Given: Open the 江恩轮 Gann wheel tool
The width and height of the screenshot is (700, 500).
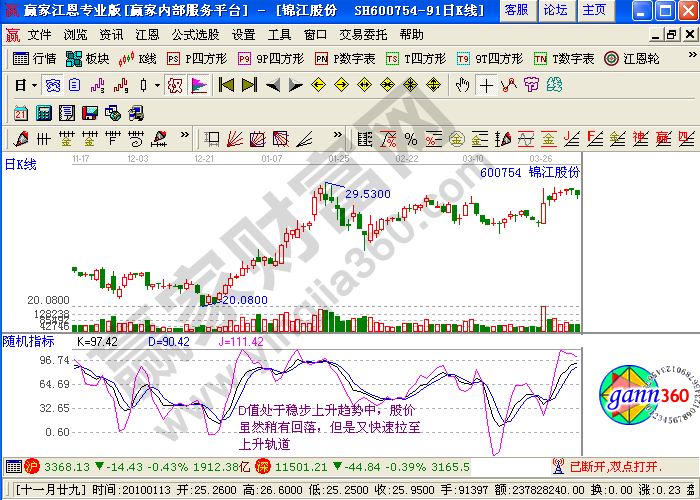Looking at the screenshot, I should click(625, 59).
